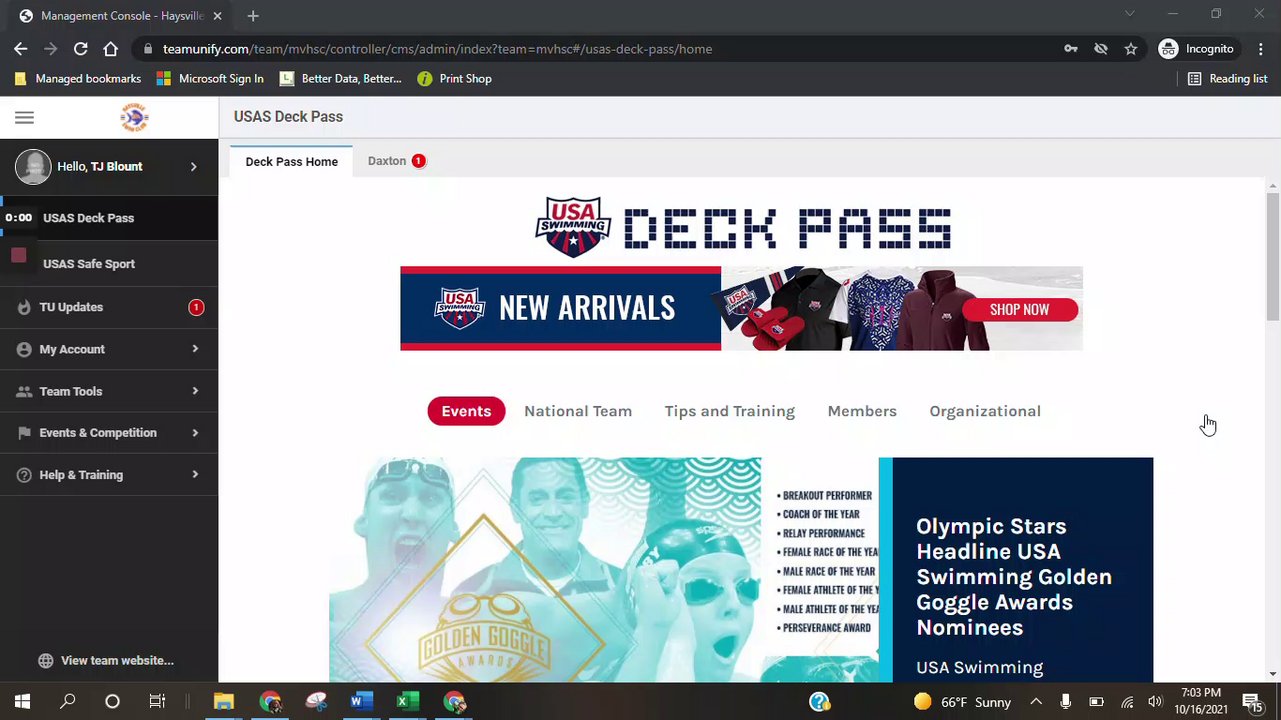Show hidden system tray icons

click(1036, 702)
